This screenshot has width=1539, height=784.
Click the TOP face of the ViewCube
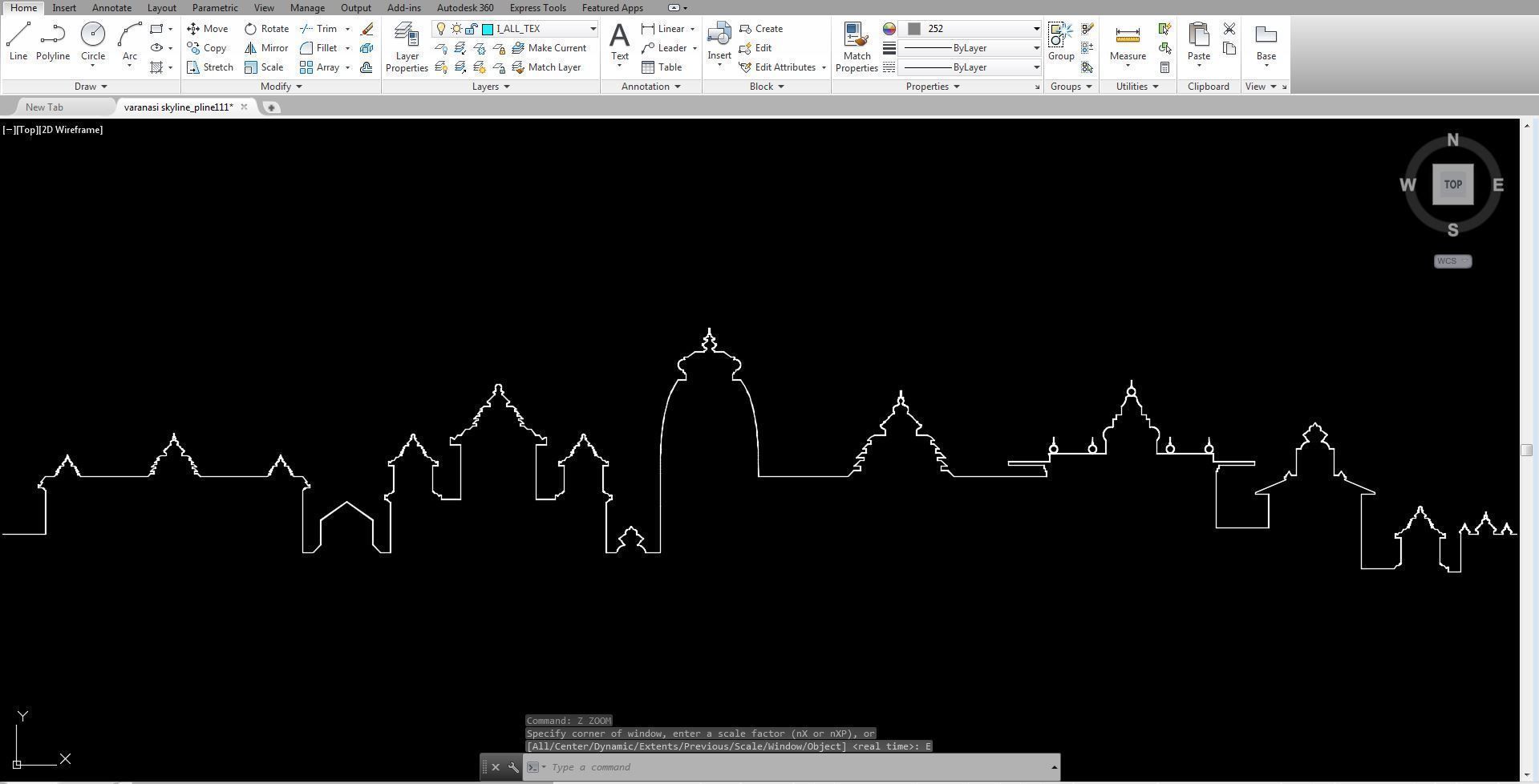click(1452, 184)
